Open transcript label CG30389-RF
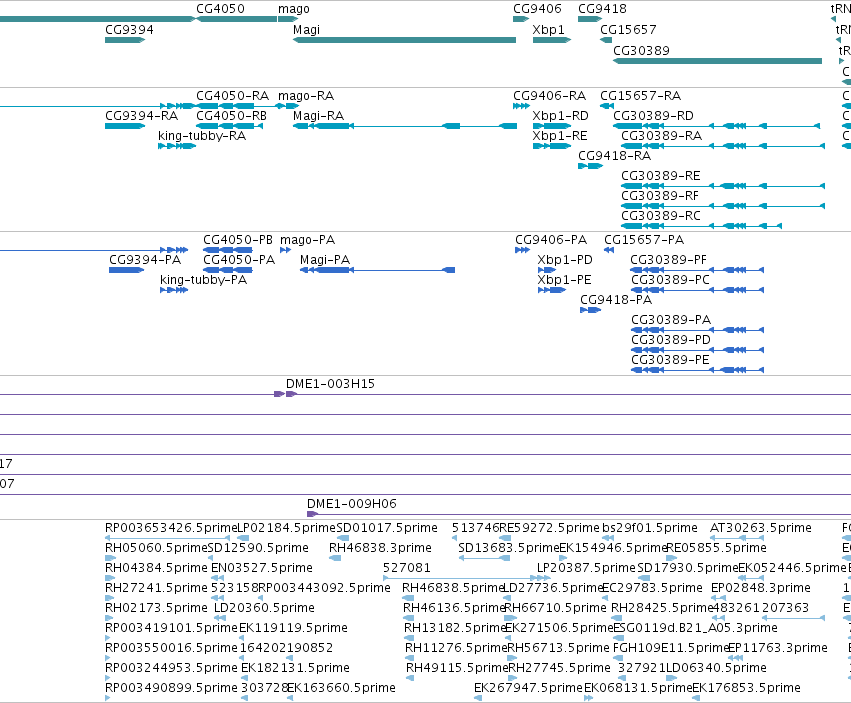851x703 pixels. pyautogui.click(x=660, y=195)
